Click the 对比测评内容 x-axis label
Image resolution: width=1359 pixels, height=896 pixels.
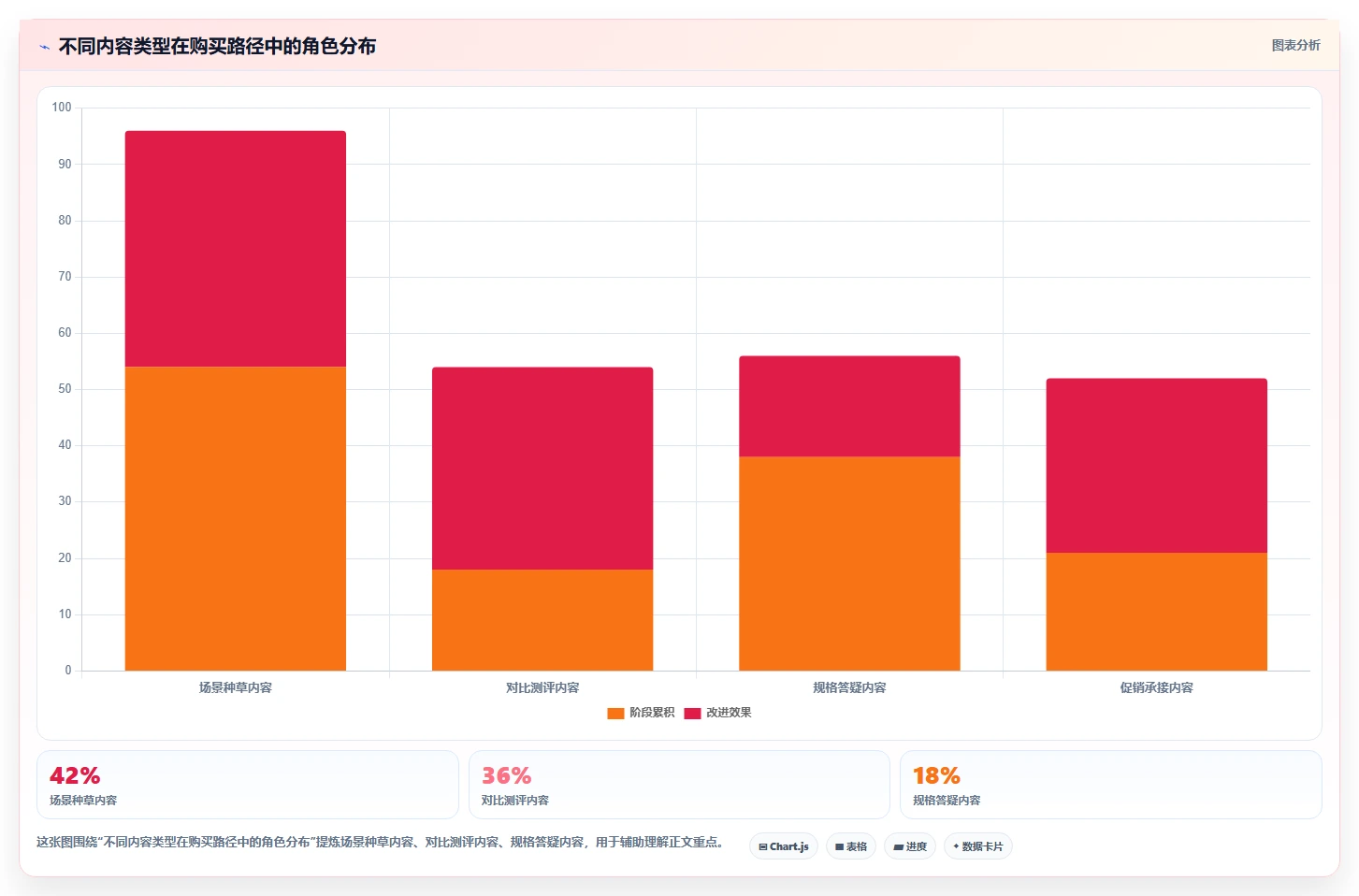542,687
